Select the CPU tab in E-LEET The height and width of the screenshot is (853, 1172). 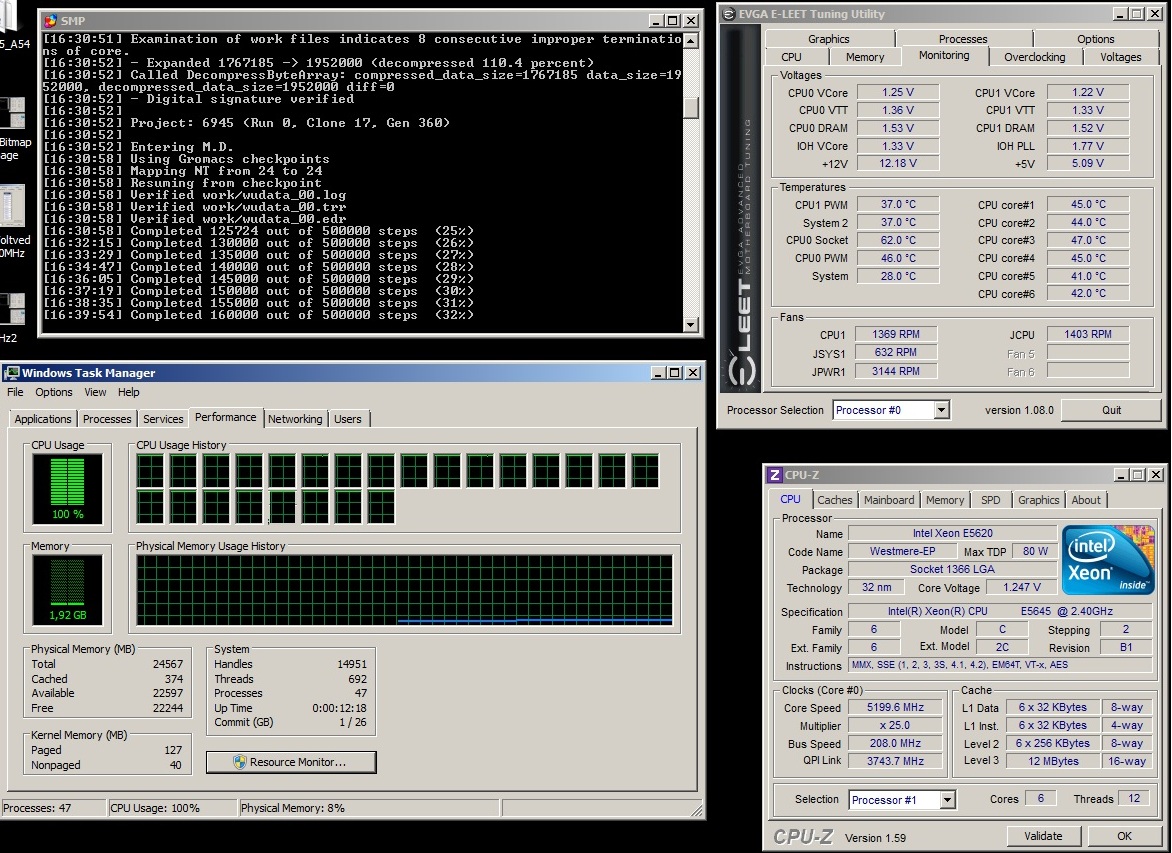point(791,57)
